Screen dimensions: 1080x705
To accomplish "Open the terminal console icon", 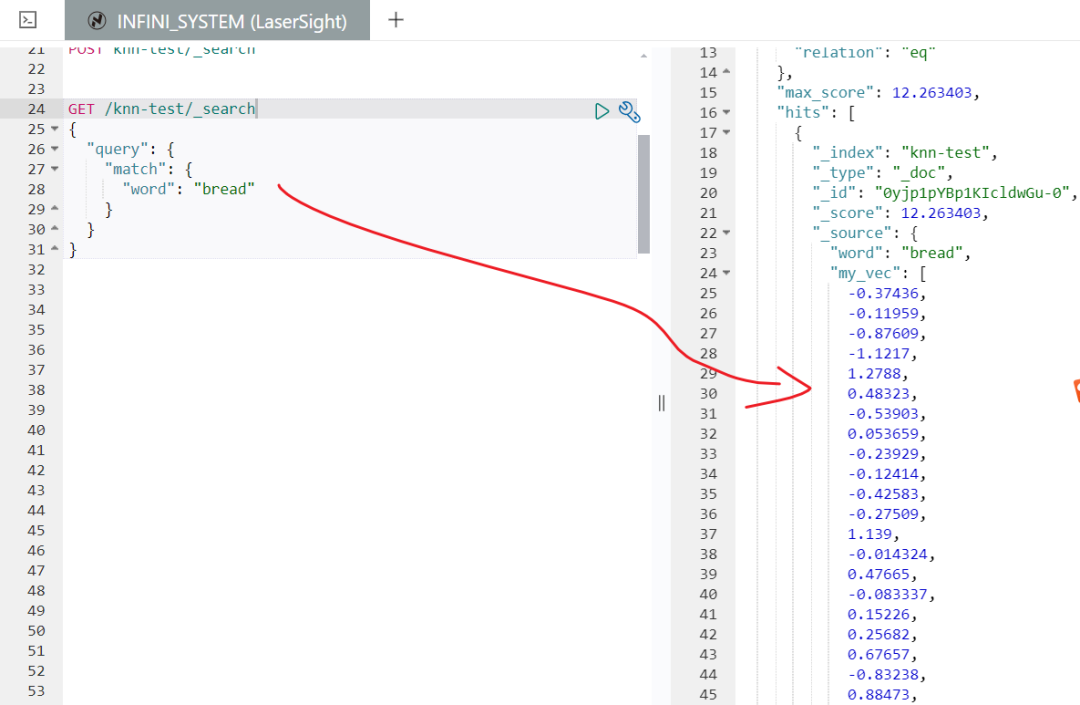I will coord(28,20).
